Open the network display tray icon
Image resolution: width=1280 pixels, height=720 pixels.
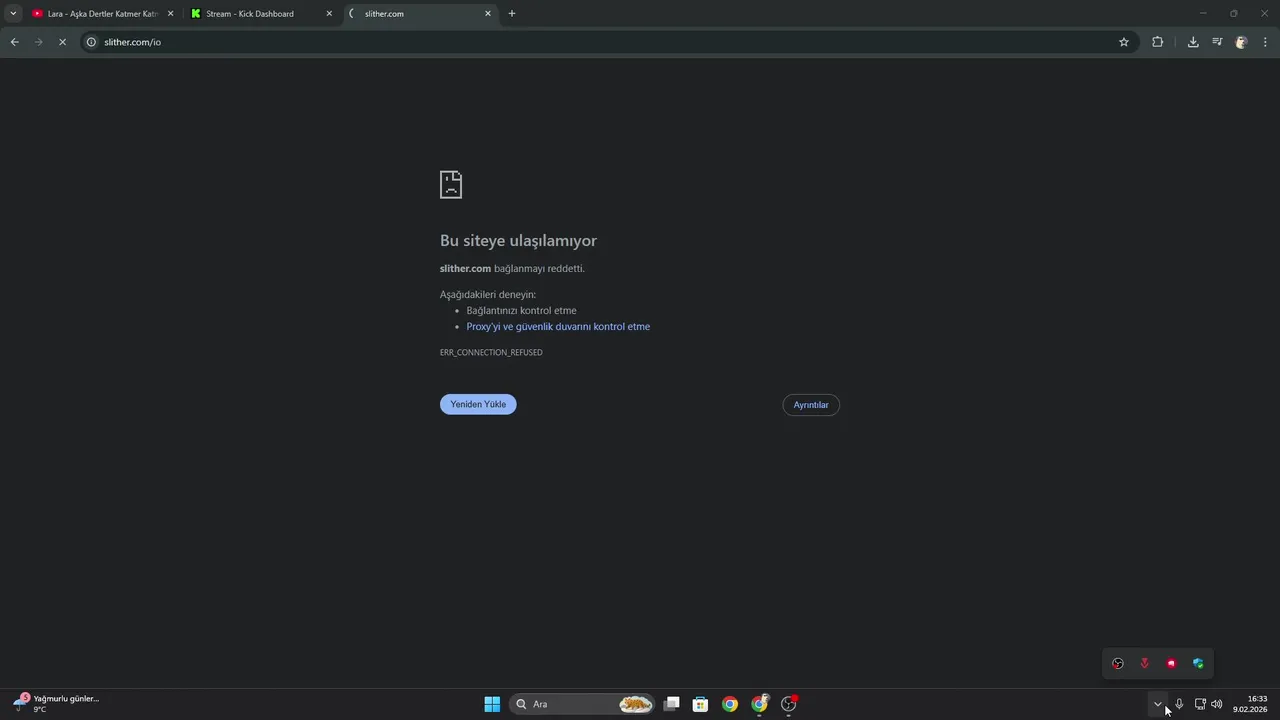(x=1200, y=704)
